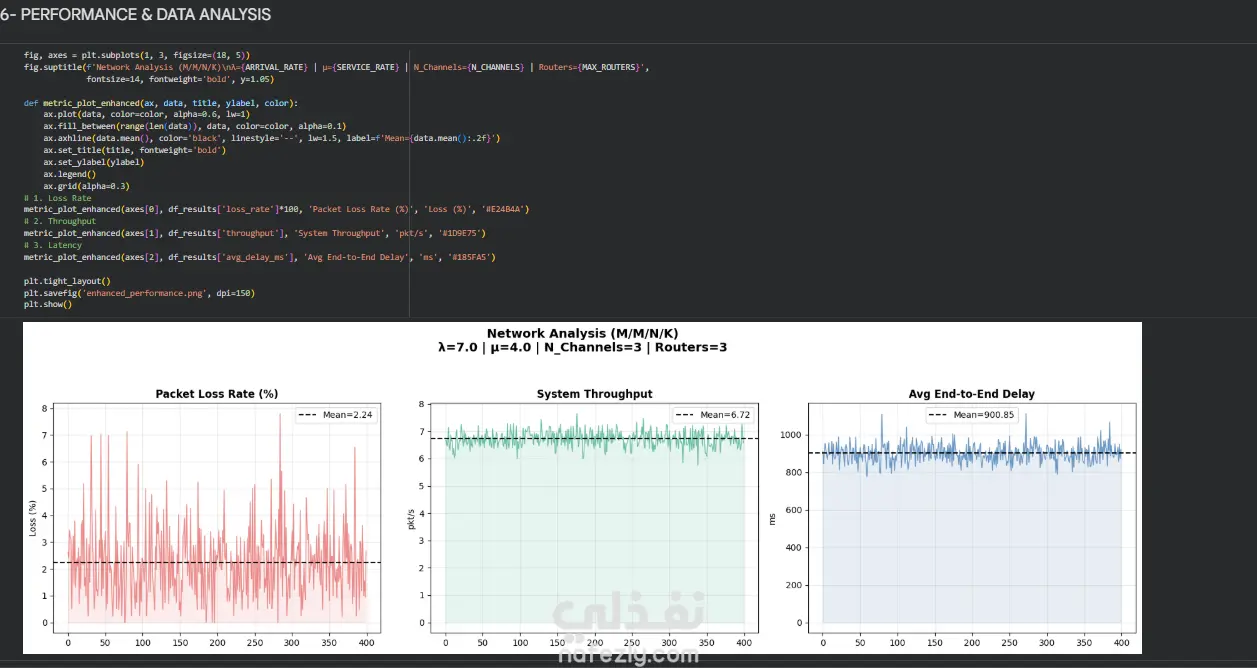Click the 'ms' y-axis label on the delay chart
This screenshot has width=1257, height=668.
pos(771,518)
